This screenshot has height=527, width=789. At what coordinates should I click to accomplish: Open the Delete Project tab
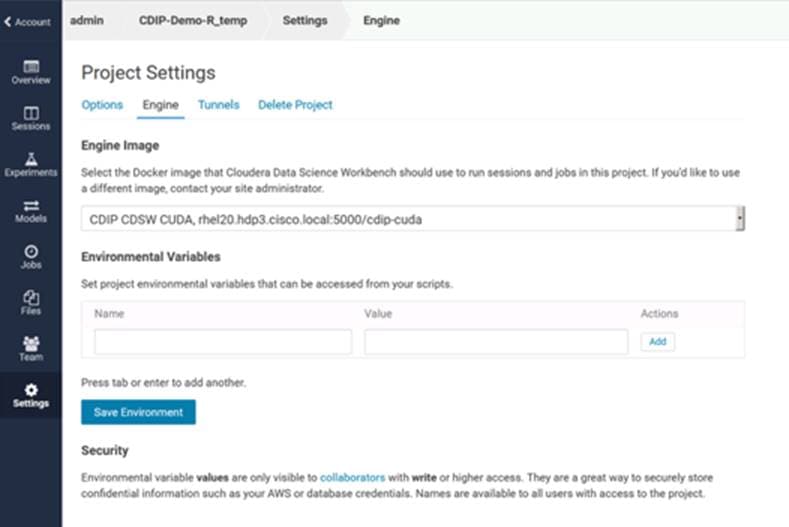[295, 105]
